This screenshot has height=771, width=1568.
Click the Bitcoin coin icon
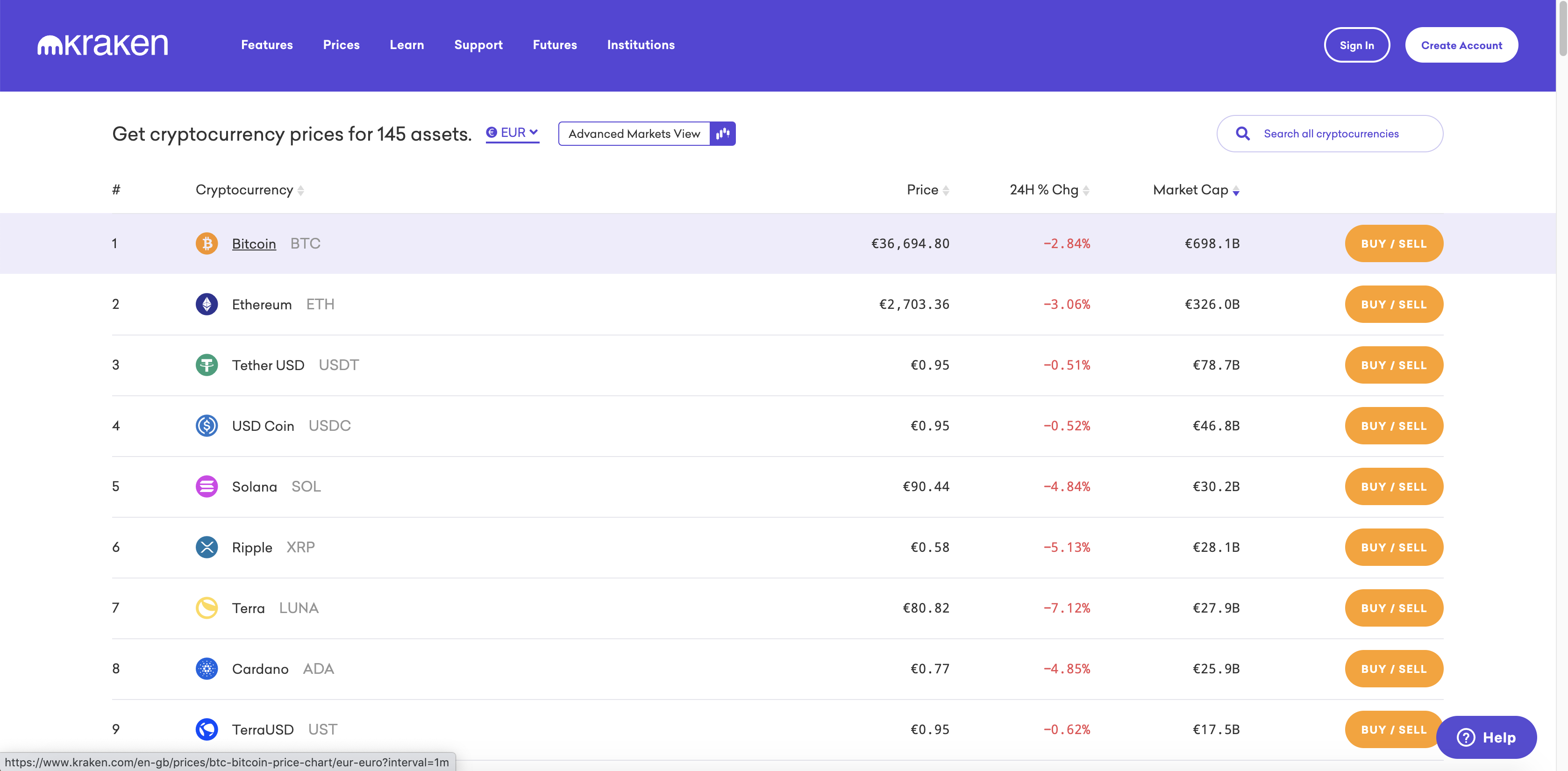[207, 243]
